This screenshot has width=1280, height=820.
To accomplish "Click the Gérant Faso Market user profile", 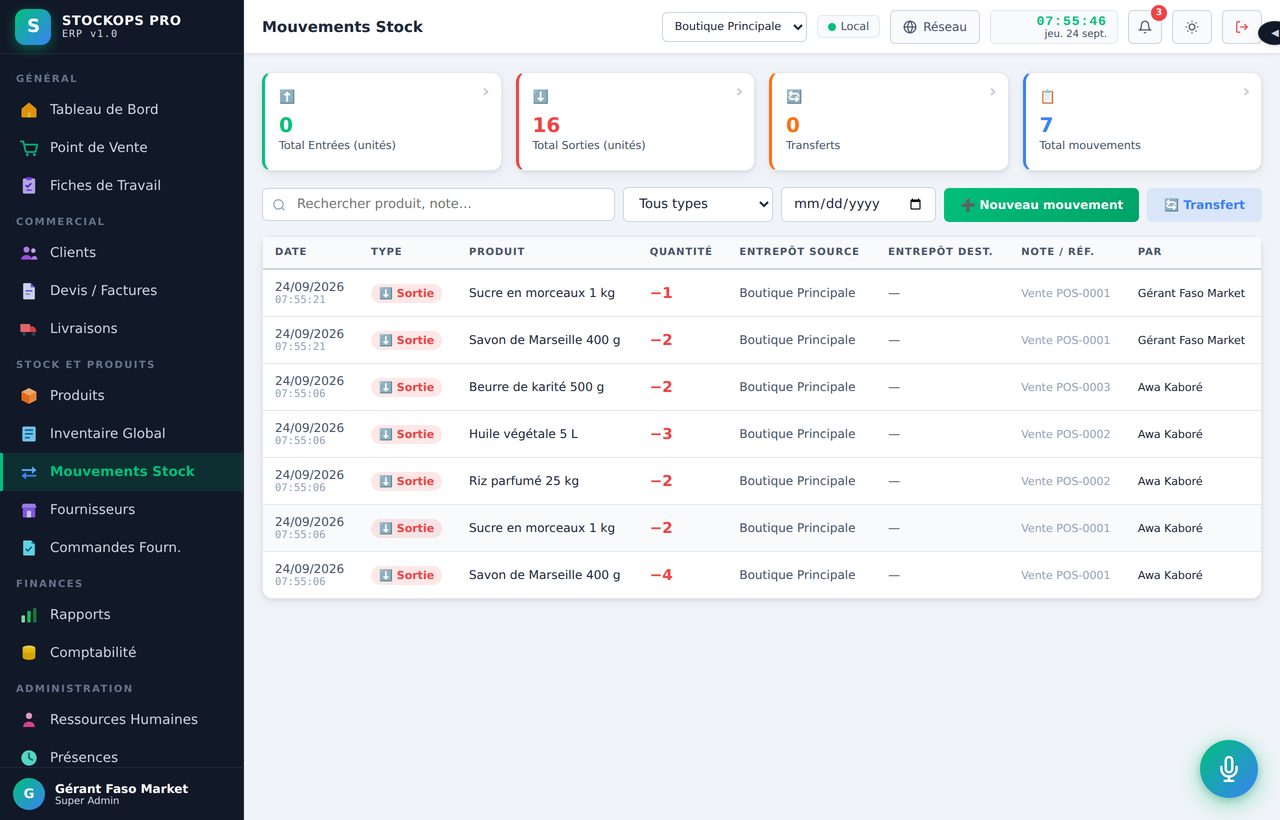I will pyautogui.click(x=122, y=794).
